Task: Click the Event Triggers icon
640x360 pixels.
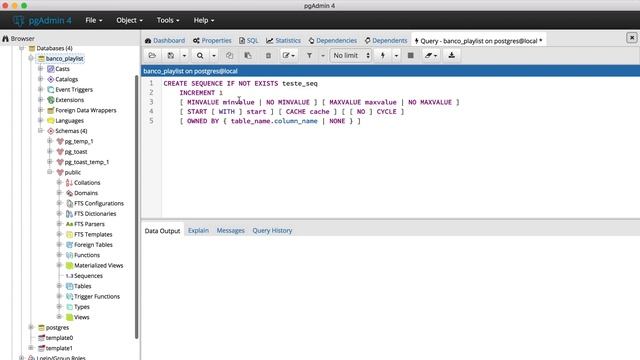Action: (x=51, y=89)
